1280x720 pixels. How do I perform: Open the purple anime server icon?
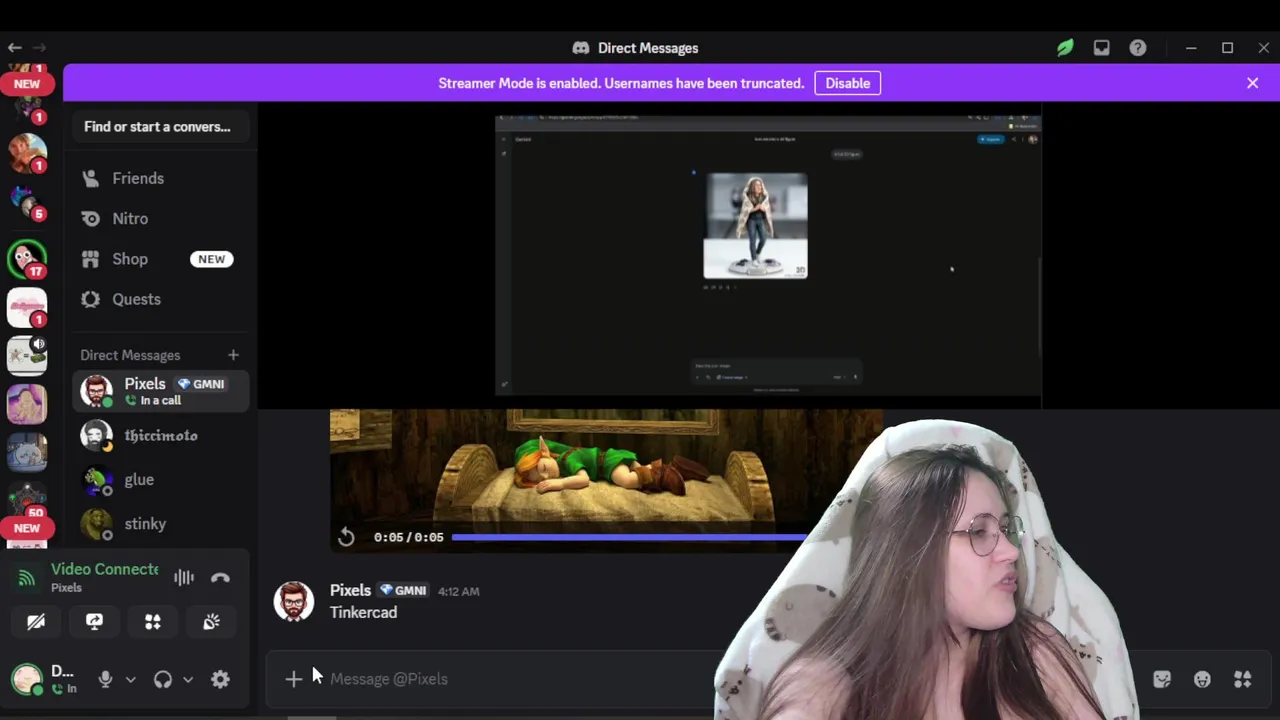pyautogui.click(x=27, y=404)
